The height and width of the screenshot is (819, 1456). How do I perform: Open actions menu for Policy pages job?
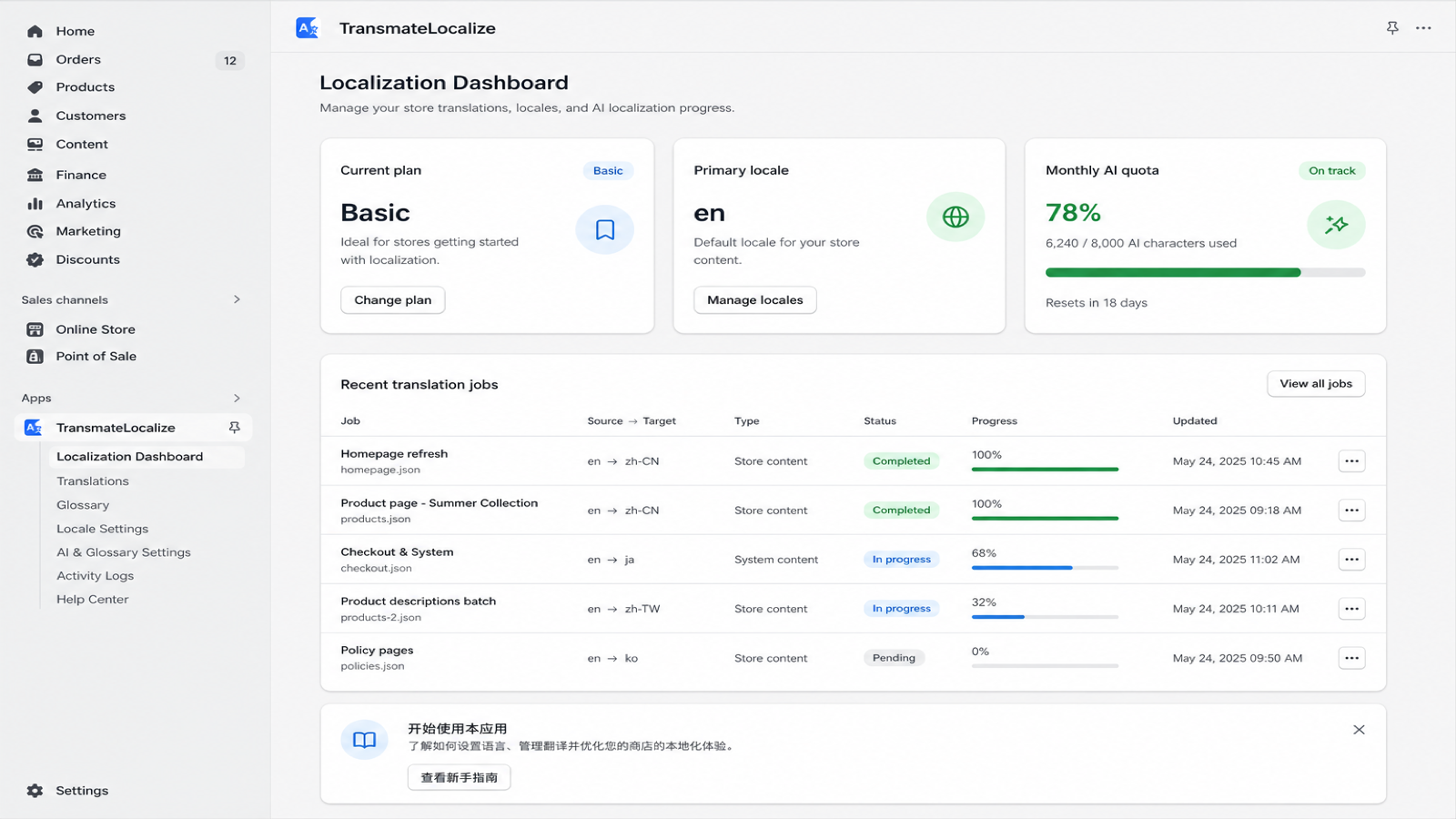[1351, 658]
